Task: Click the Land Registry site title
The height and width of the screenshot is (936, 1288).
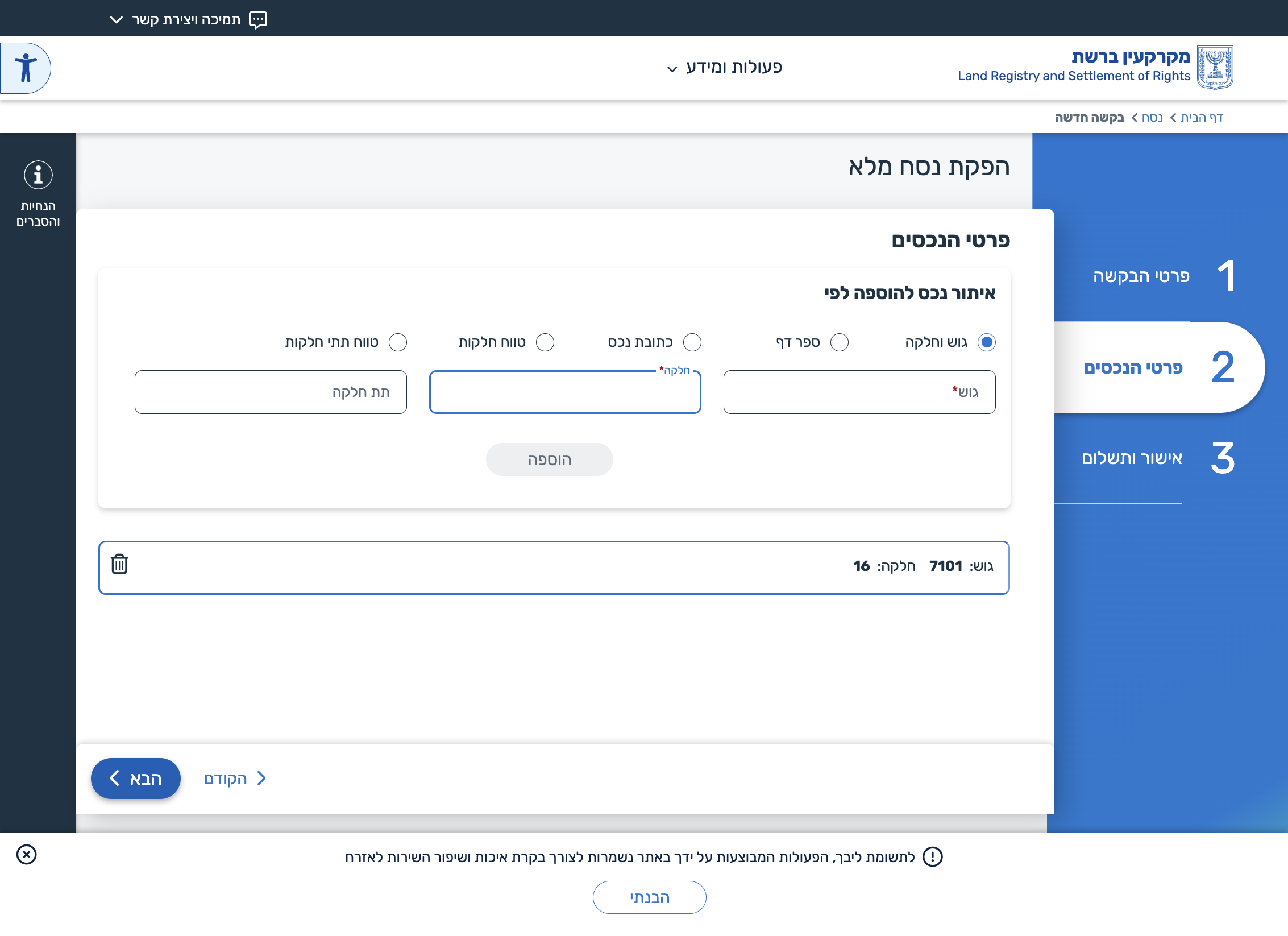Action: click(x=1074, y=66)
